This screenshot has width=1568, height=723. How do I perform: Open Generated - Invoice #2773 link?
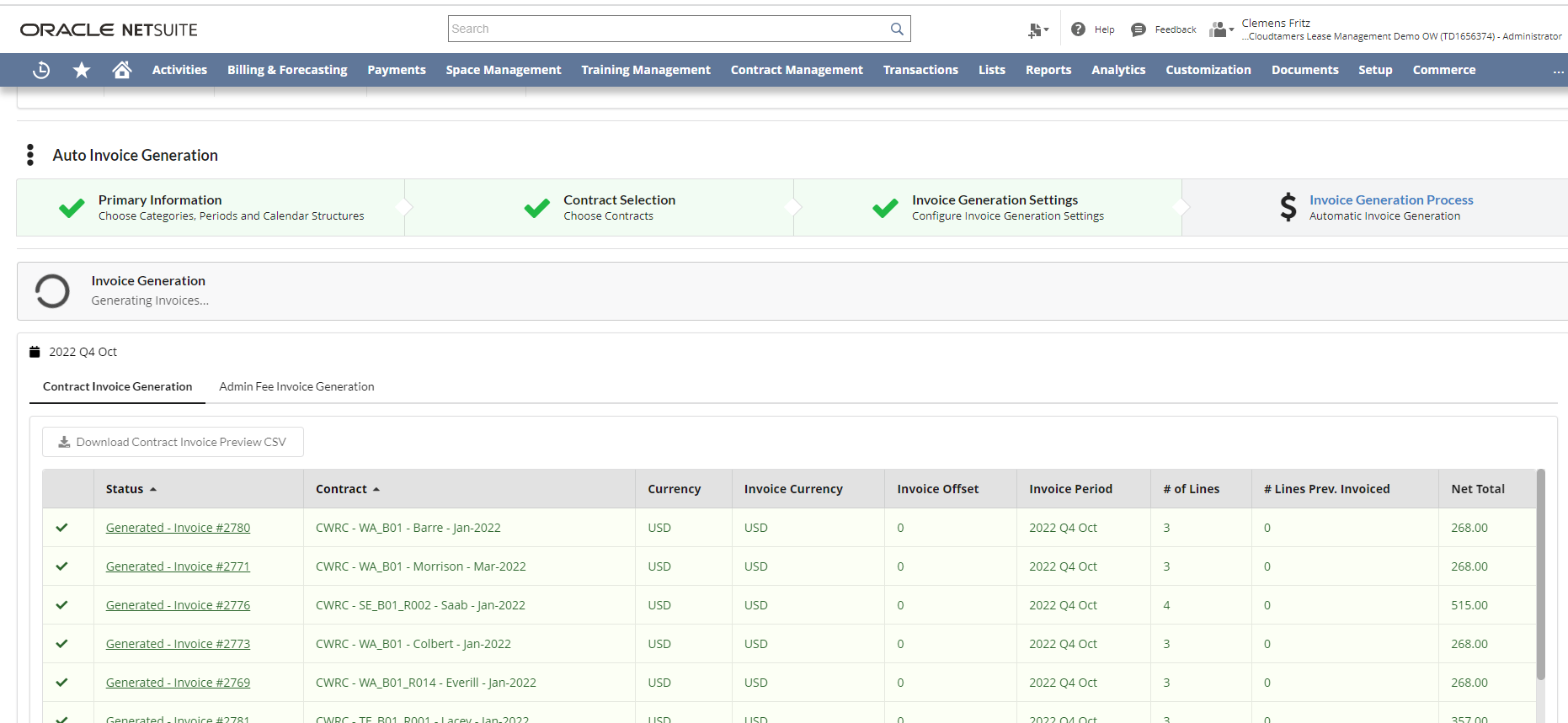(x=178, y=644)
